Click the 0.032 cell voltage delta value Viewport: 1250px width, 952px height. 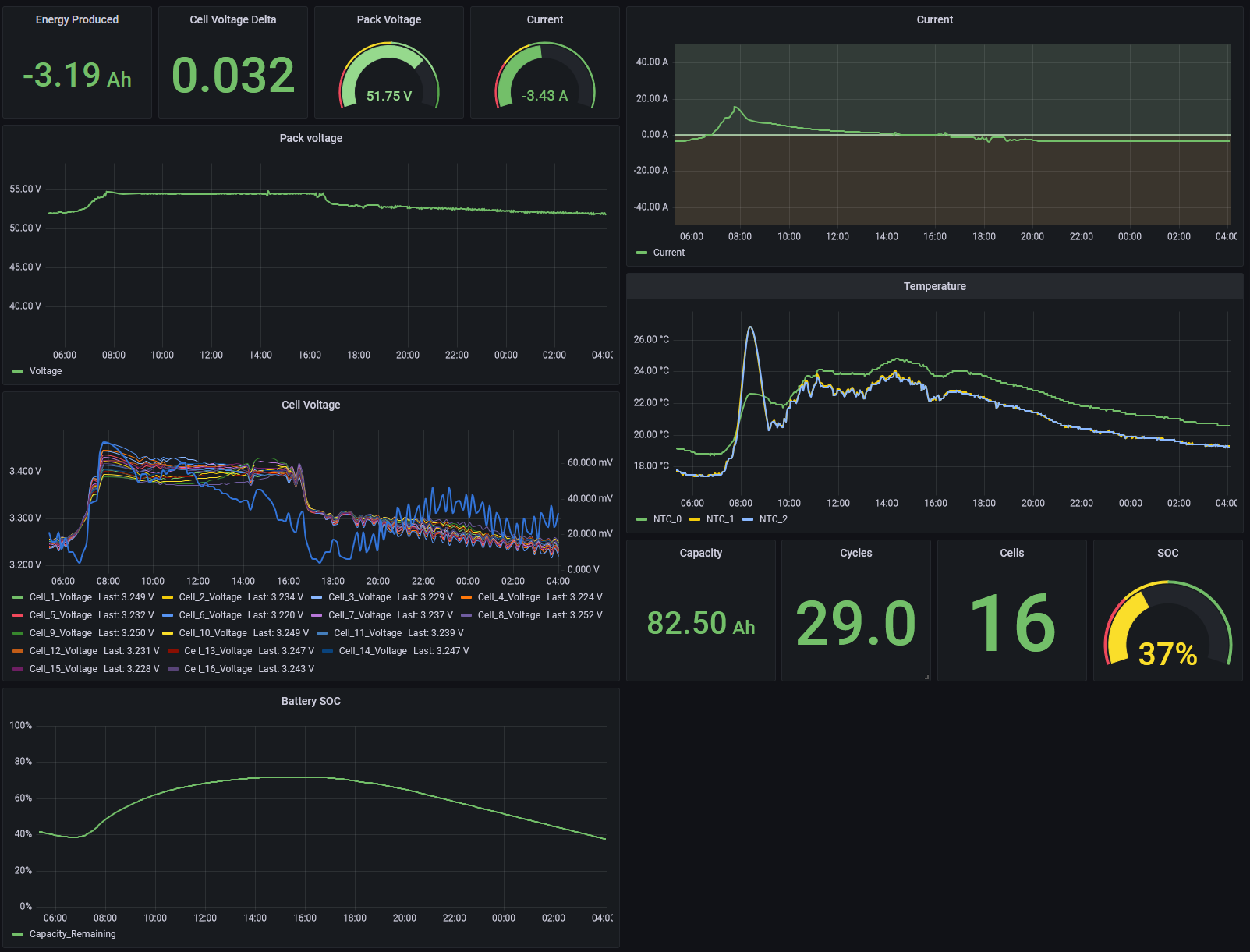(x=233, y=76)
